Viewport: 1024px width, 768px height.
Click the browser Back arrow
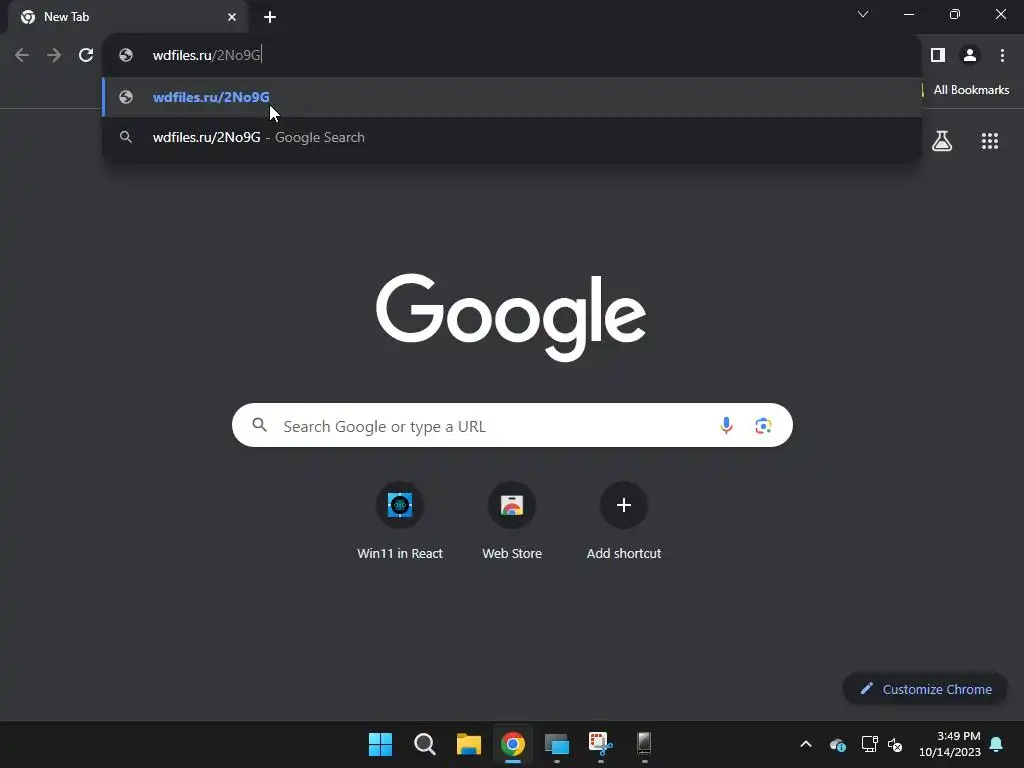22,56
